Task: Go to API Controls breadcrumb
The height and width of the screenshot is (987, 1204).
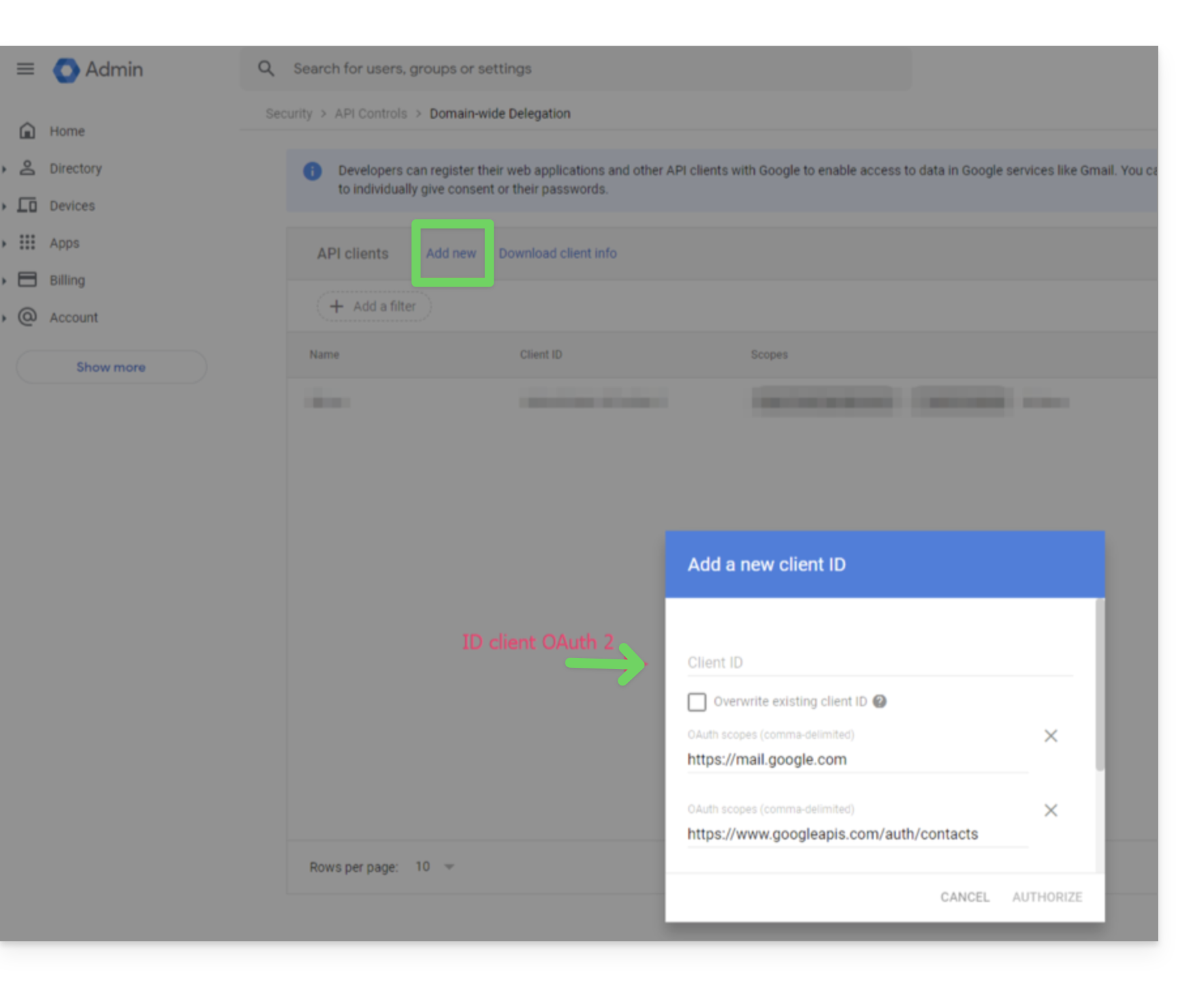Action: click(370, 114)
